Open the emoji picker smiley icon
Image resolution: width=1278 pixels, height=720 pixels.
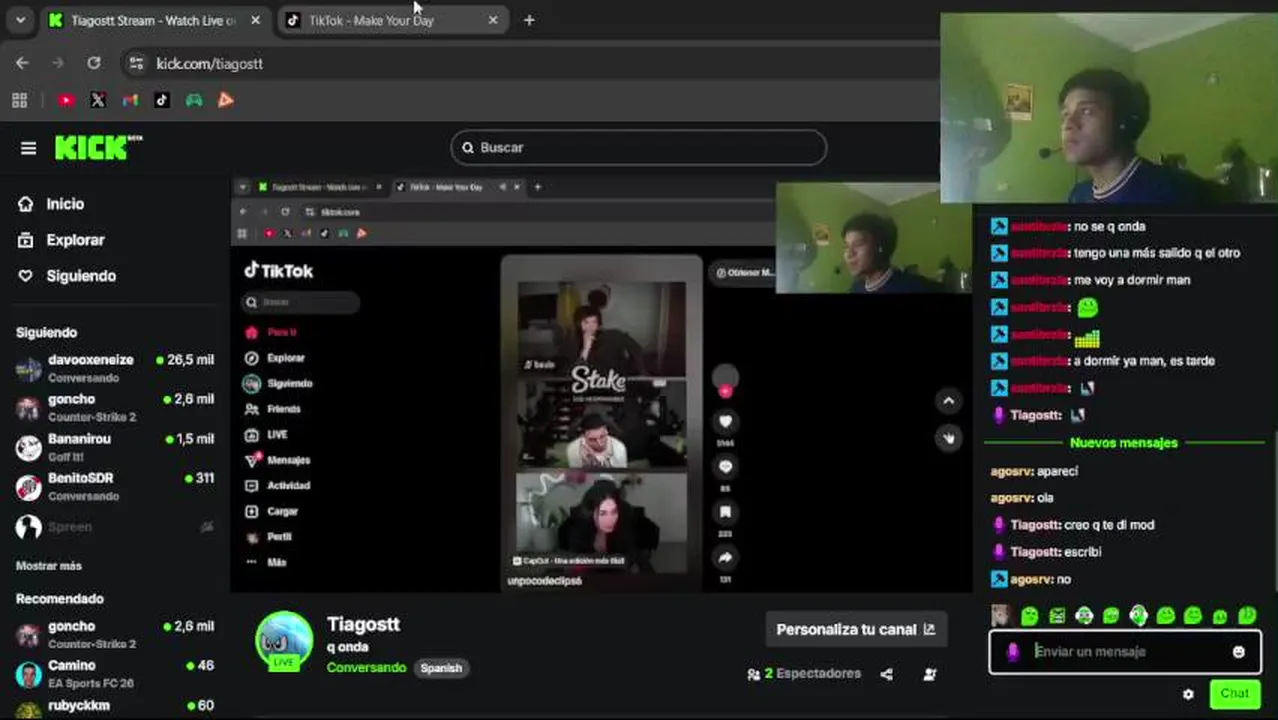tap(1238, 652)
